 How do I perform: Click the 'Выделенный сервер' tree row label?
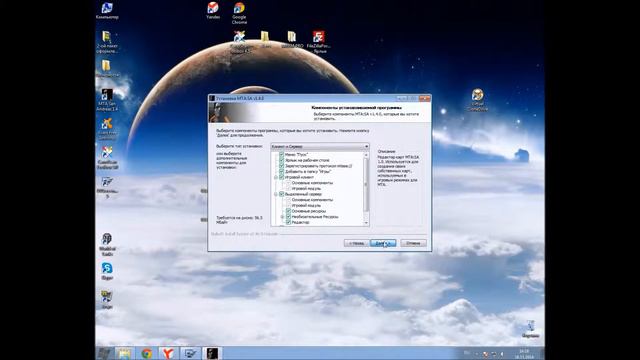pyautogui.click(x=303, y=194)
